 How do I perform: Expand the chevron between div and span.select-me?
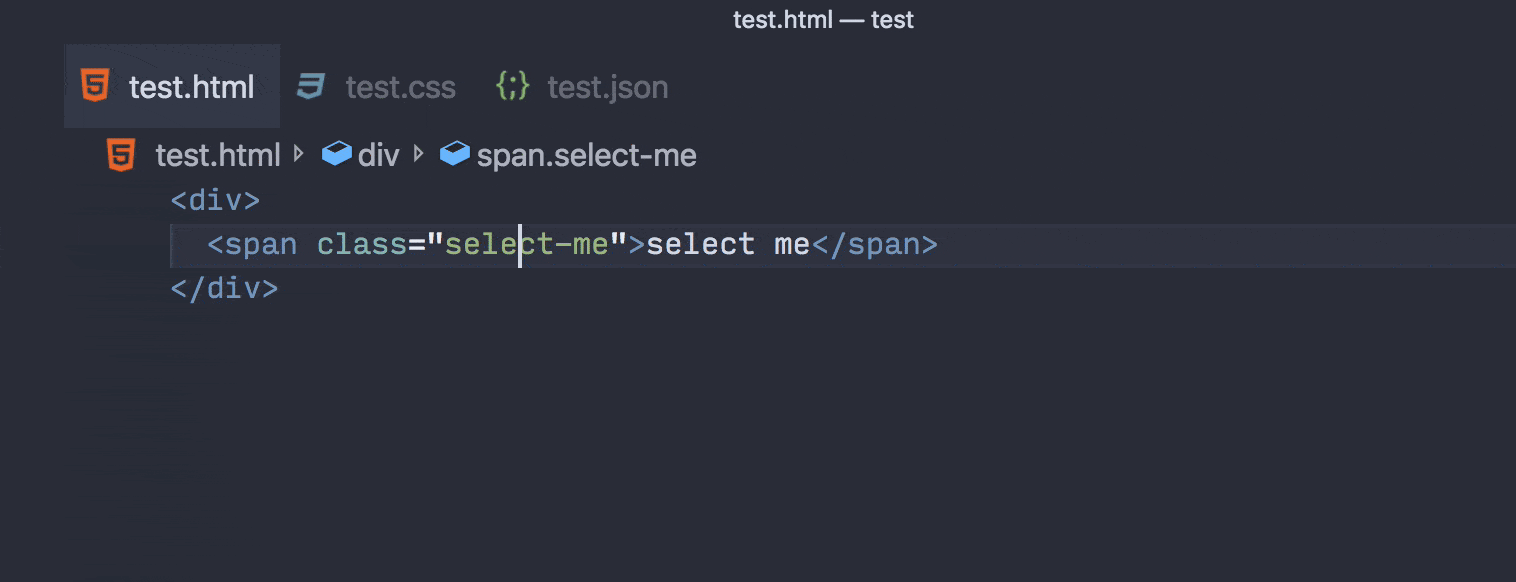click(x=420, y=154)
